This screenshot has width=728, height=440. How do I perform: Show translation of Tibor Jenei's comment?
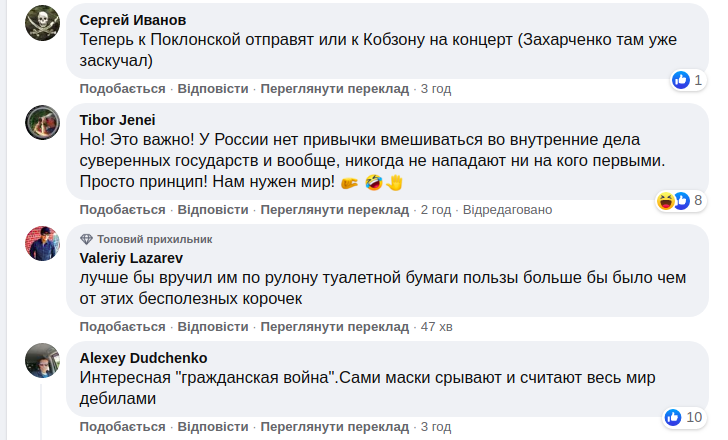pos(335,210)
